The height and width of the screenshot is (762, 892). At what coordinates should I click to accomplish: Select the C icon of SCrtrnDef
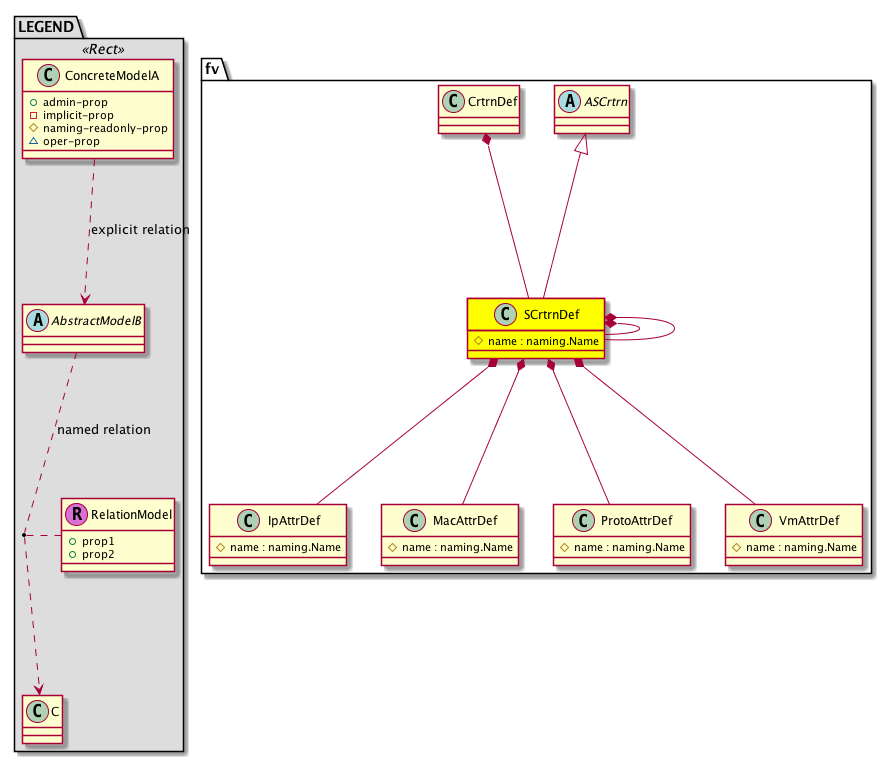(x=508, y=315)
